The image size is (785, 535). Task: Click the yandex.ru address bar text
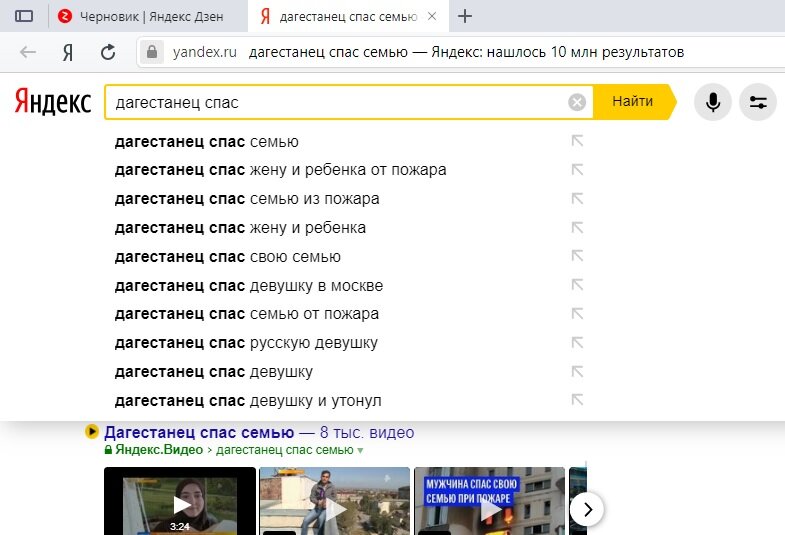[205, 52]
